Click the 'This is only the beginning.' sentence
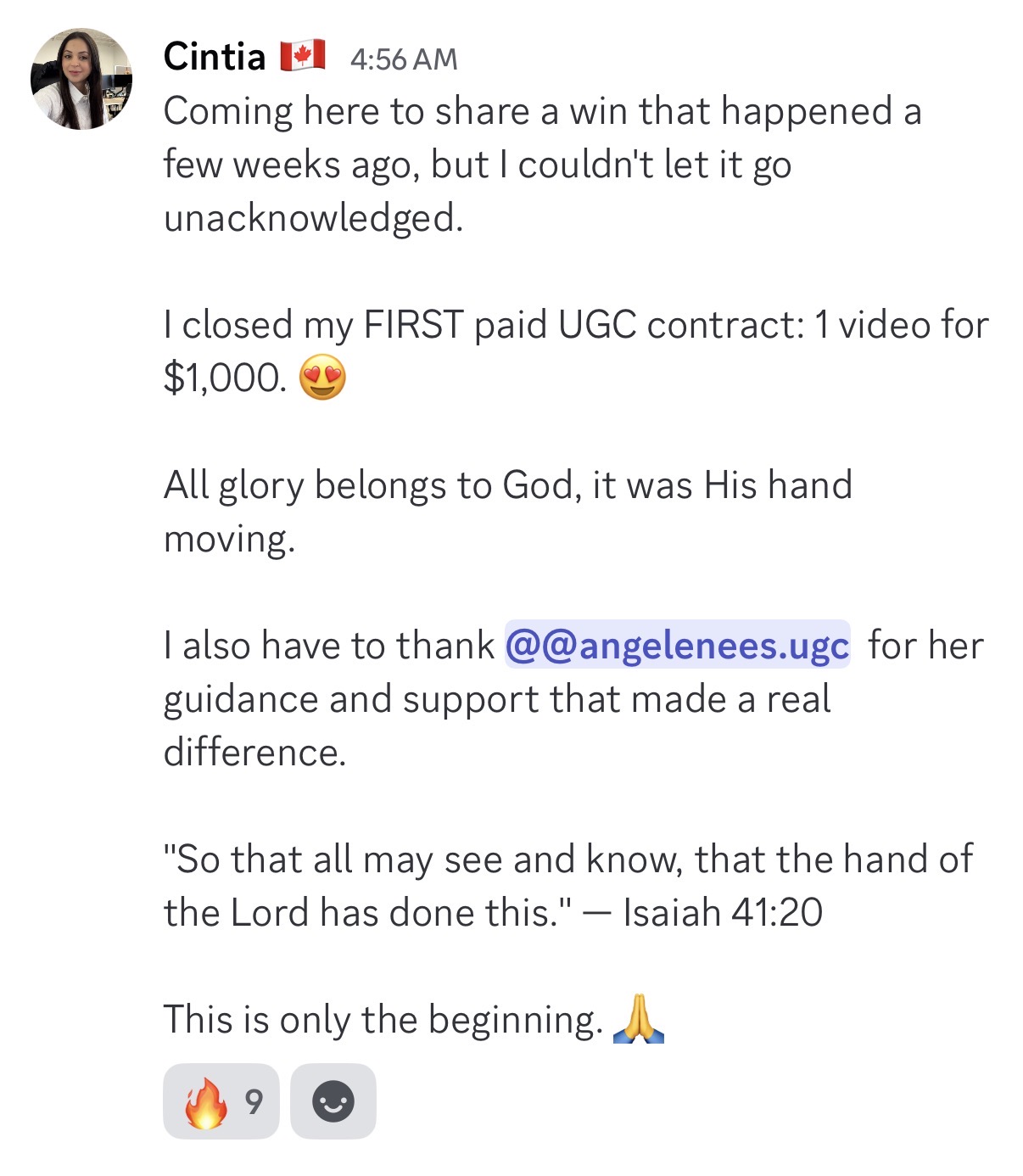 [383, 1019]
